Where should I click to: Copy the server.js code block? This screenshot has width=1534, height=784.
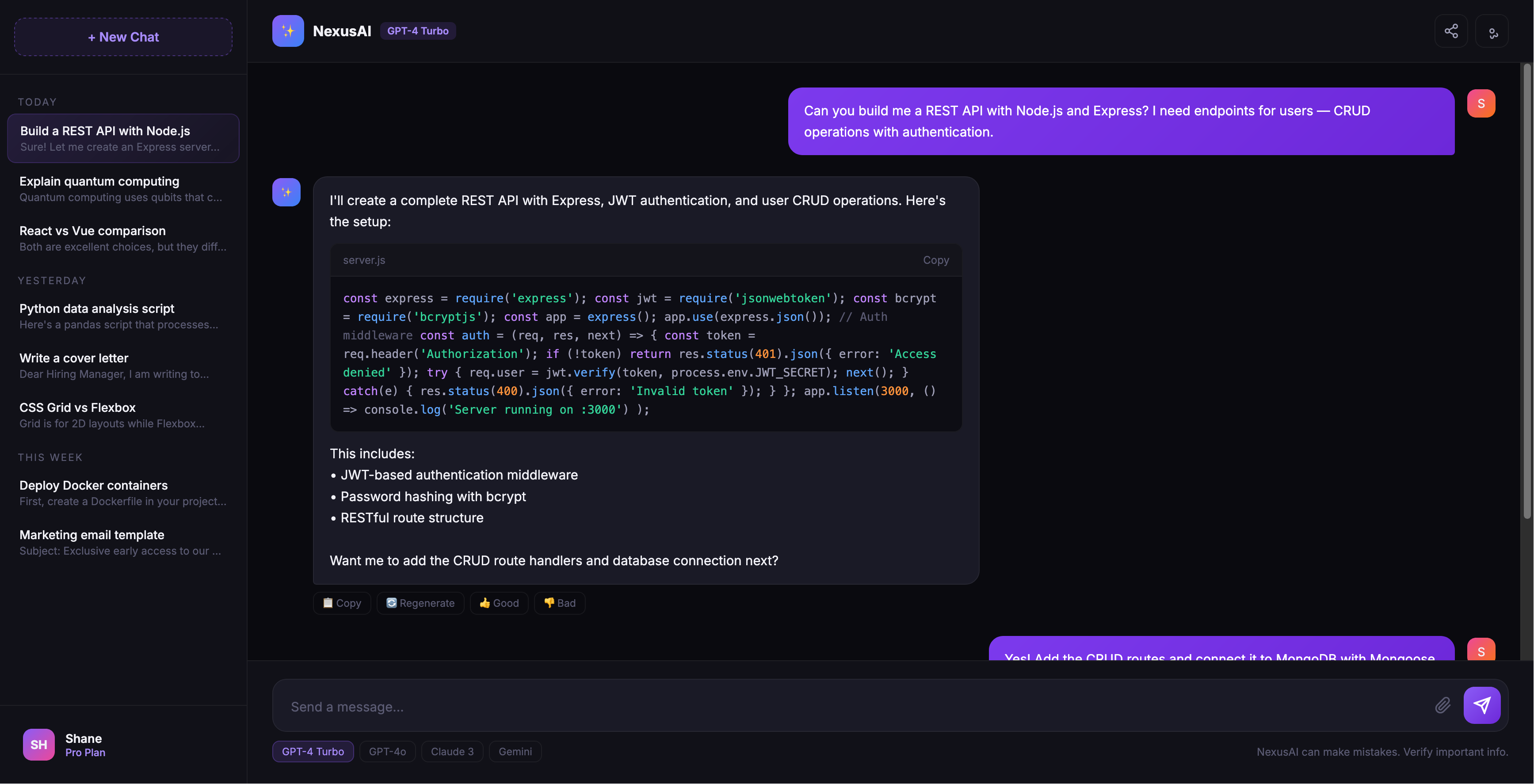tap(935, 260)
